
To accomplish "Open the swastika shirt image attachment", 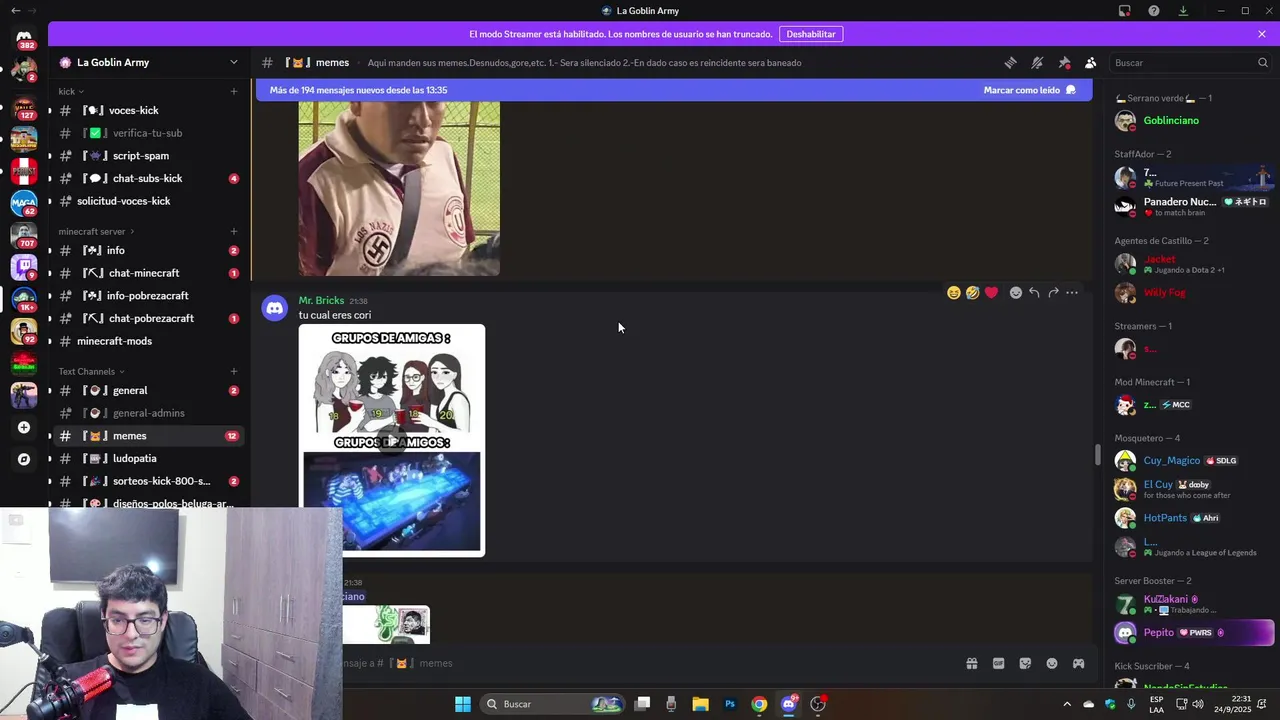I will (x=399, y=188).
